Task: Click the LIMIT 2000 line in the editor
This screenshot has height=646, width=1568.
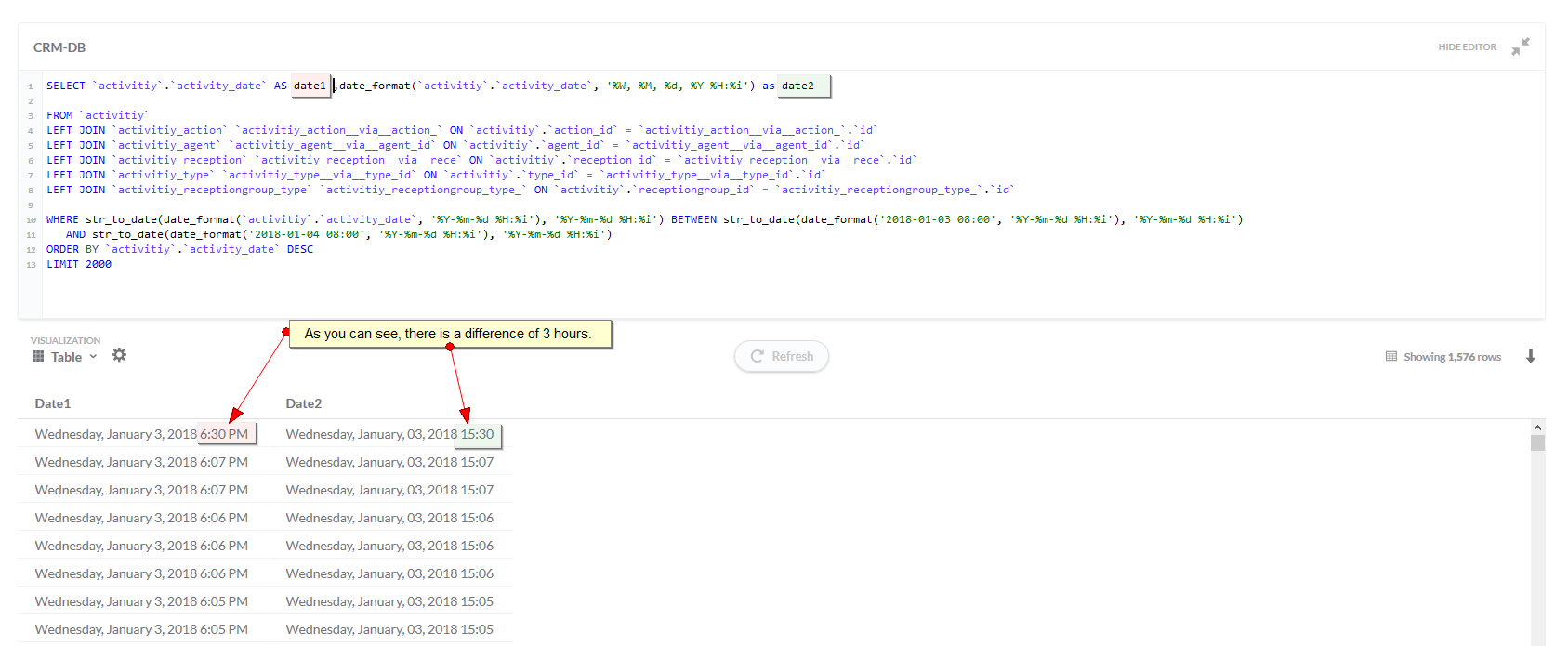Action: (79, 264)
